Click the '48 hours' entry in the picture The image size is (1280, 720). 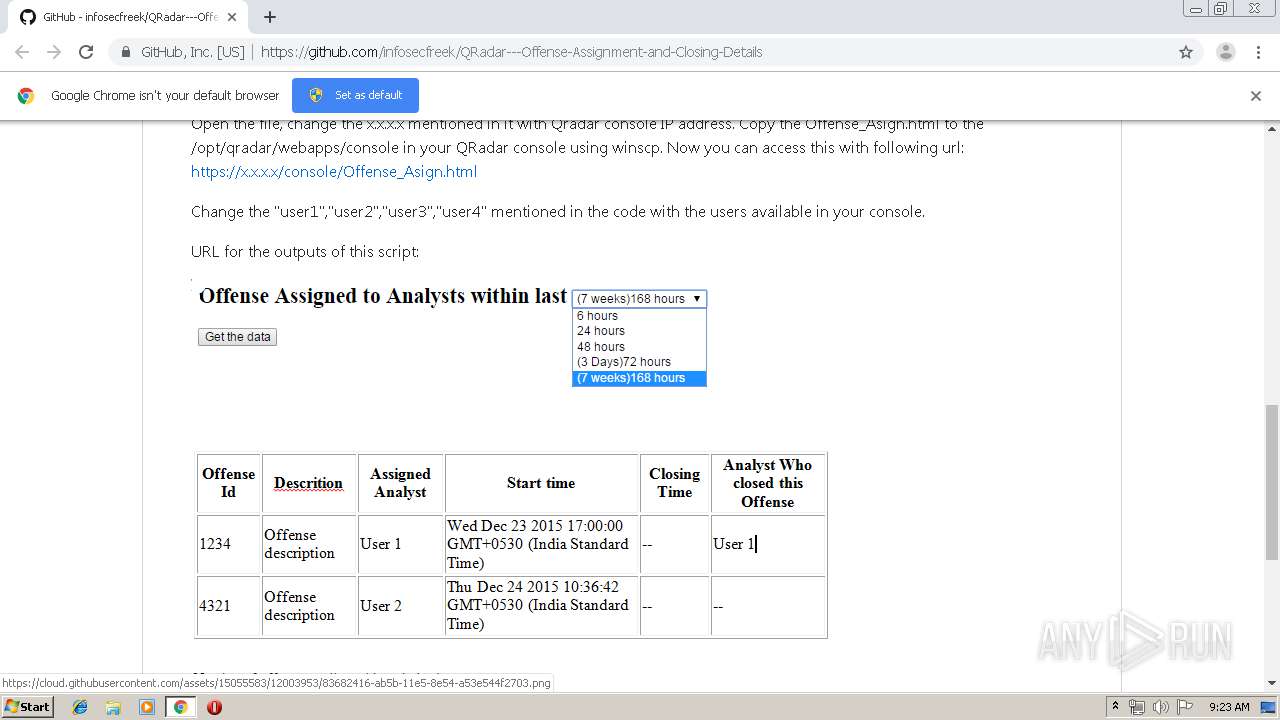click(601, 346)
